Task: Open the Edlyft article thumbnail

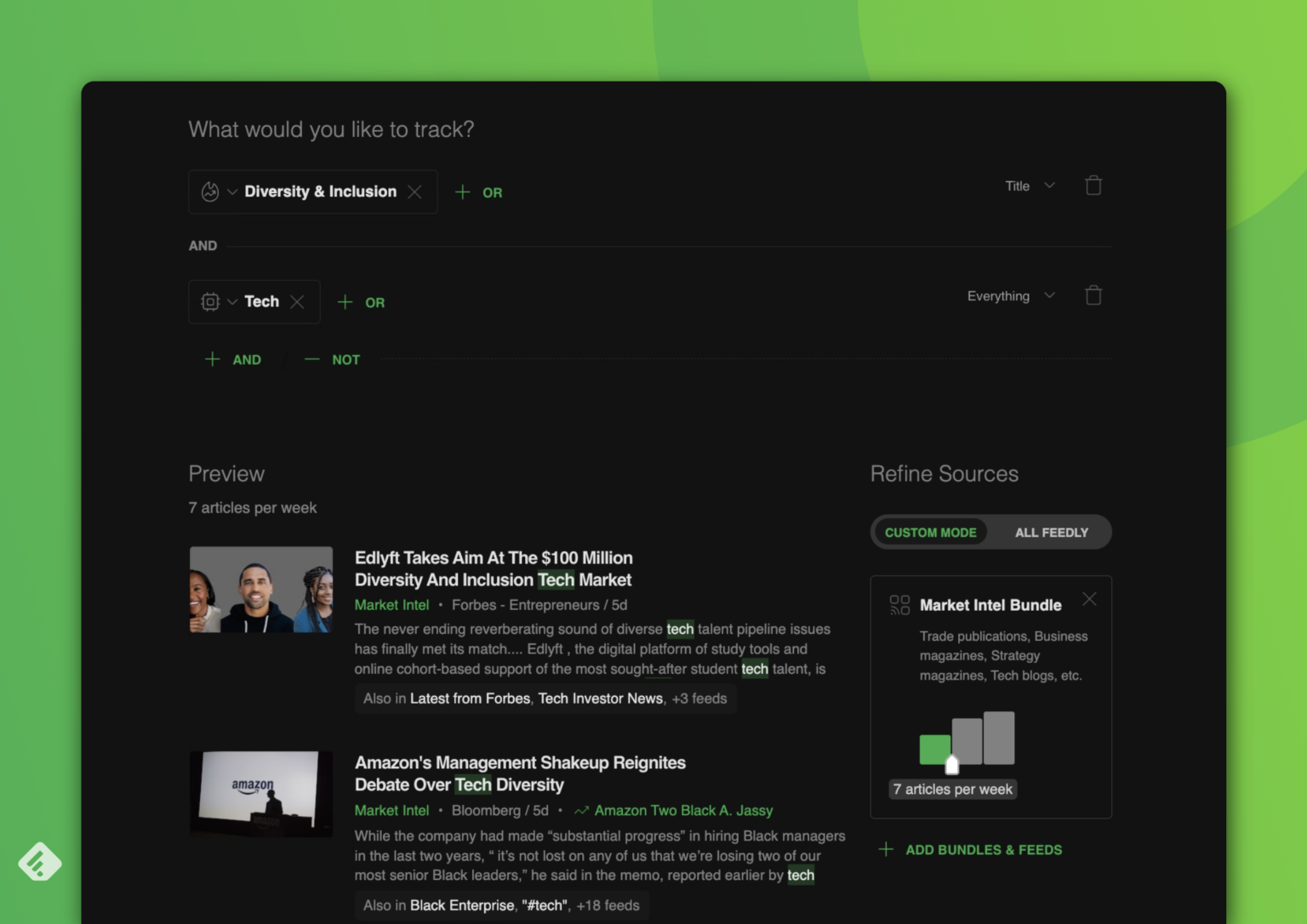Action: [261, 590]
